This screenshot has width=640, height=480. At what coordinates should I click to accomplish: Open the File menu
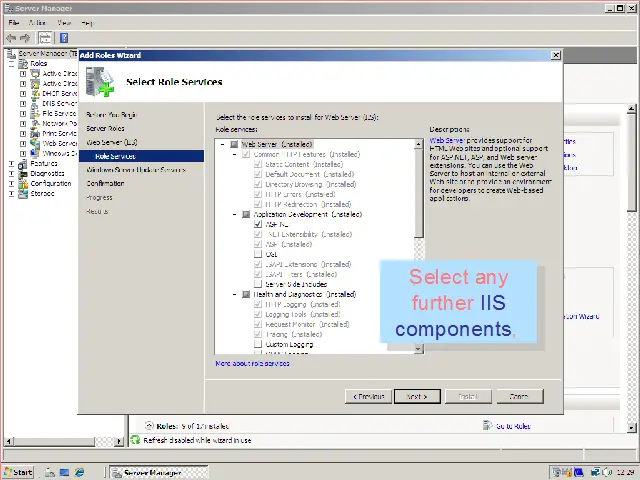(14, 23)
